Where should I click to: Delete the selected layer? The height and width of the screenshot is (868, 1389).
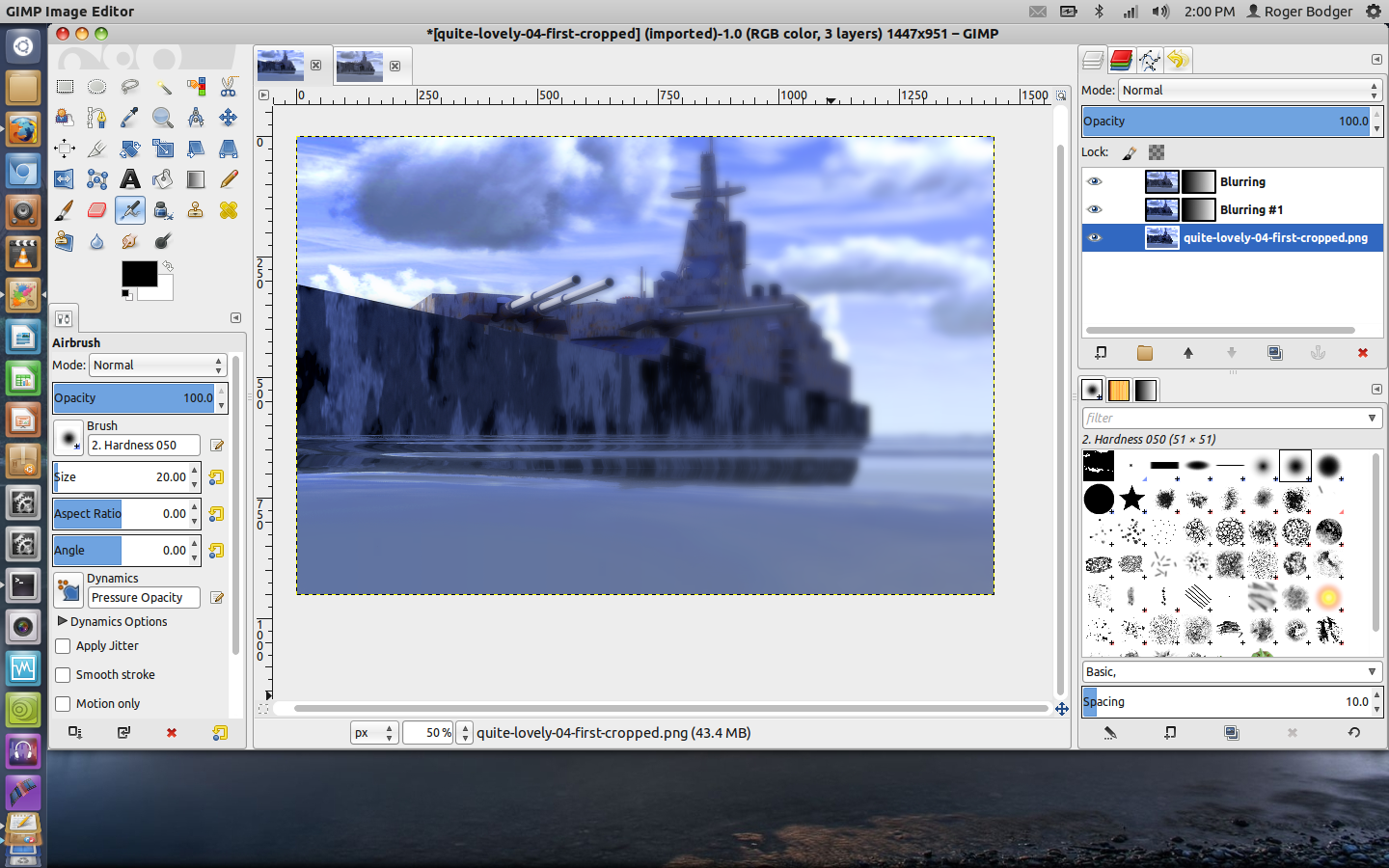1363,353
